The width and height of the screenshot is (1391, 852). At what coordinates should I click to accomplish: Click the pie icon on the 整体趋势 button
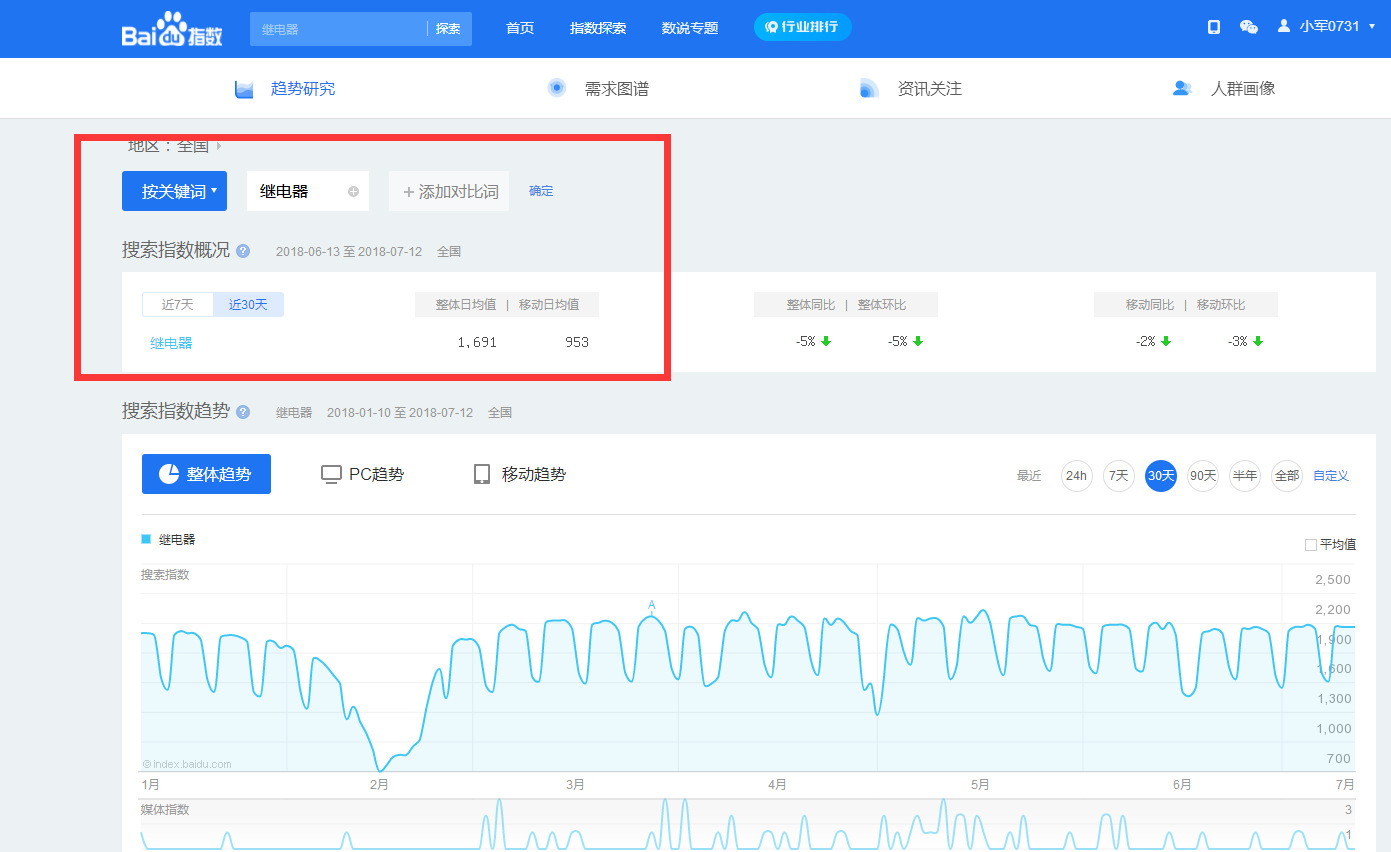[169, 474]
